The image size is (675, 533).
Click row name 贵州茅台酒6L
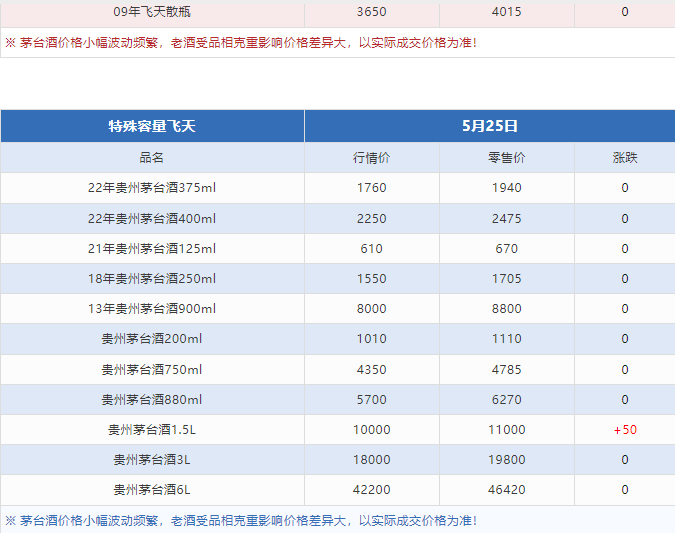click(x=152, y=490)
